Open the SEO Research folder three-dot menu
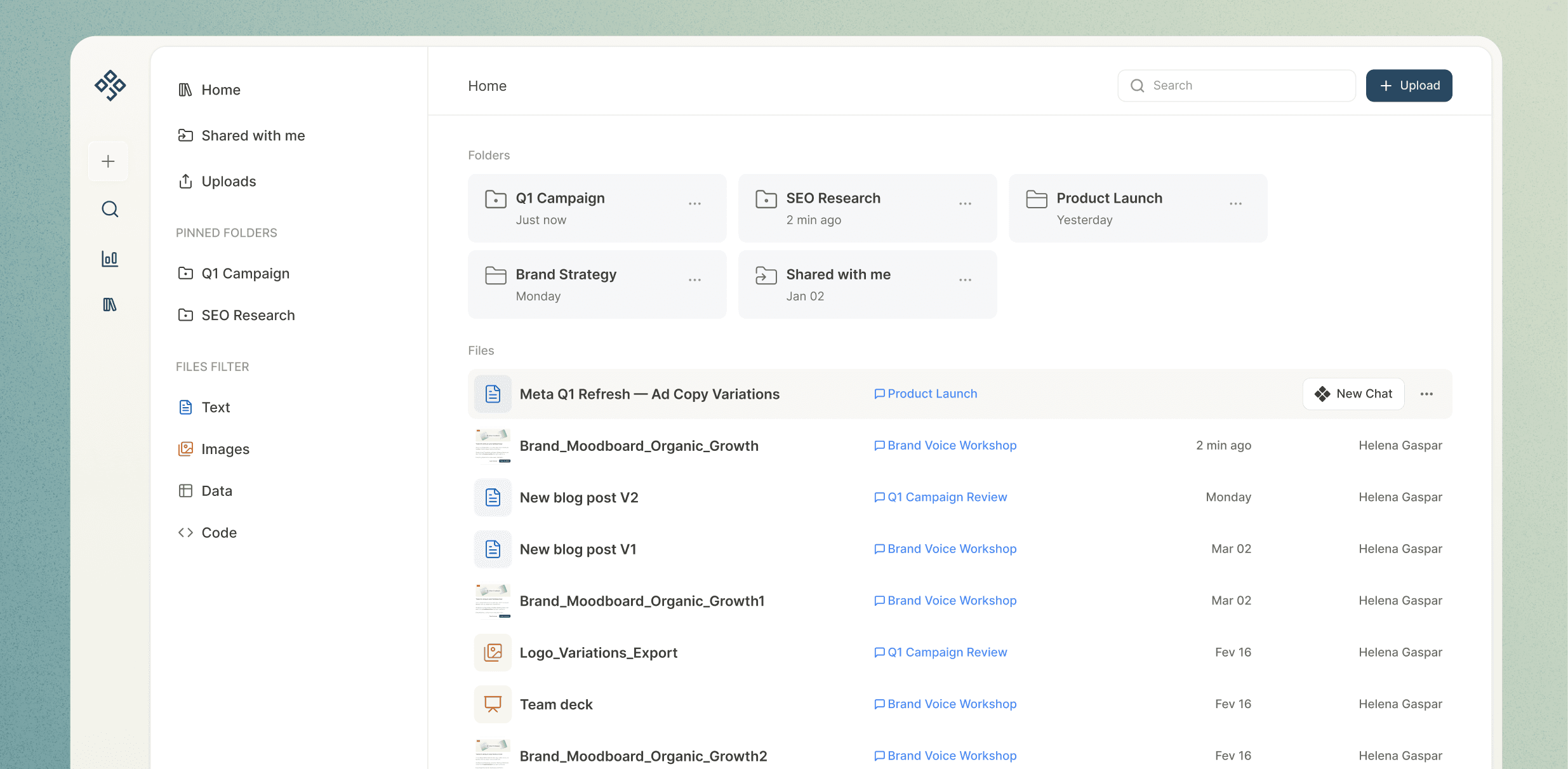 [965, 204]
